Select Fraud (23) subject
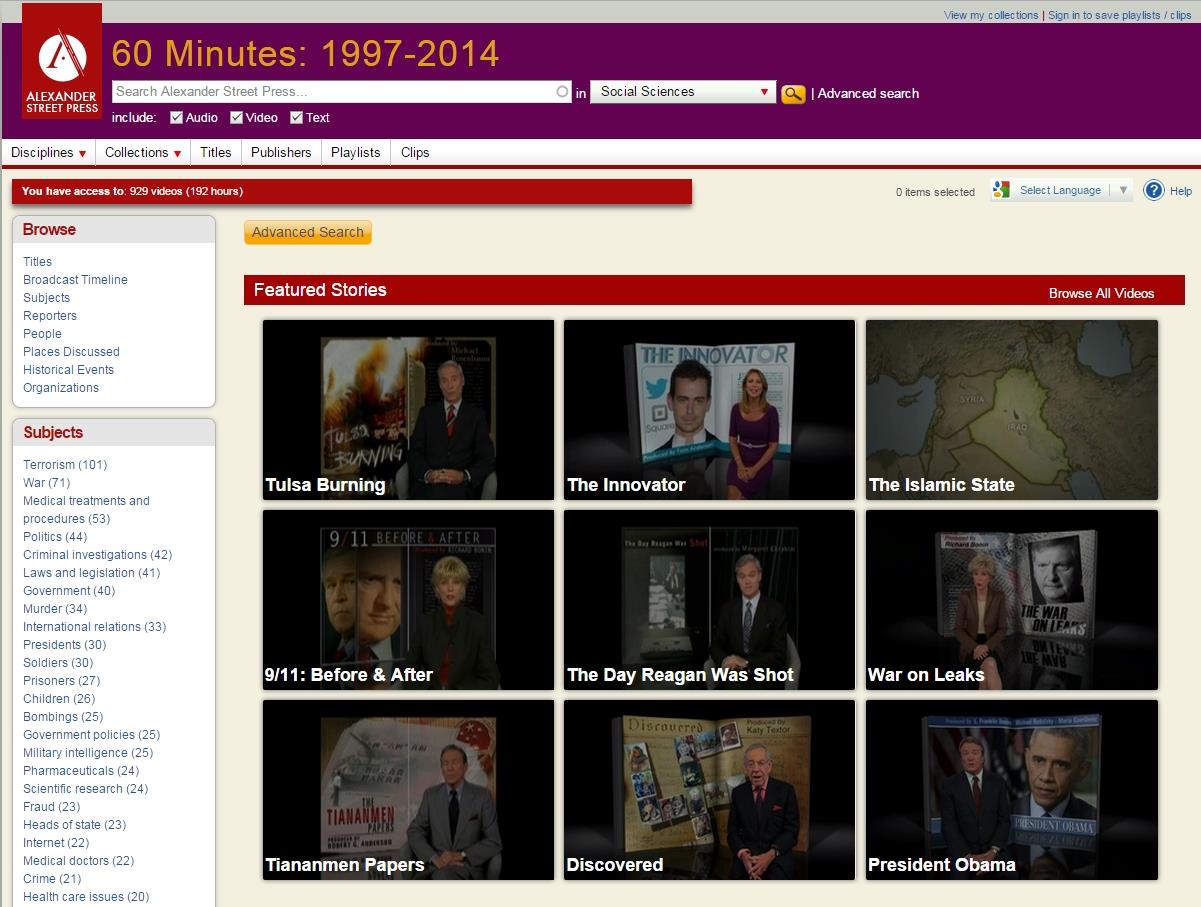The width and height of the screenshot is (1201, 907). 51,807
